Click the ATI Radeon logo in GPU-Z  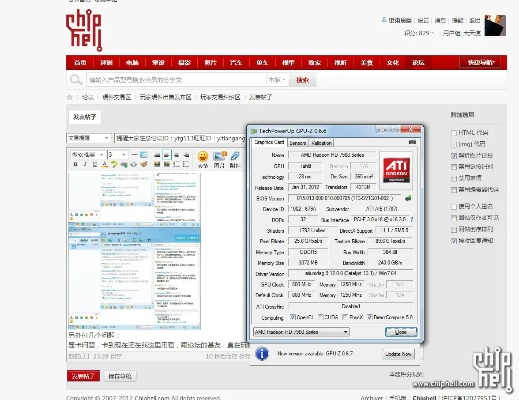(396, 170)
